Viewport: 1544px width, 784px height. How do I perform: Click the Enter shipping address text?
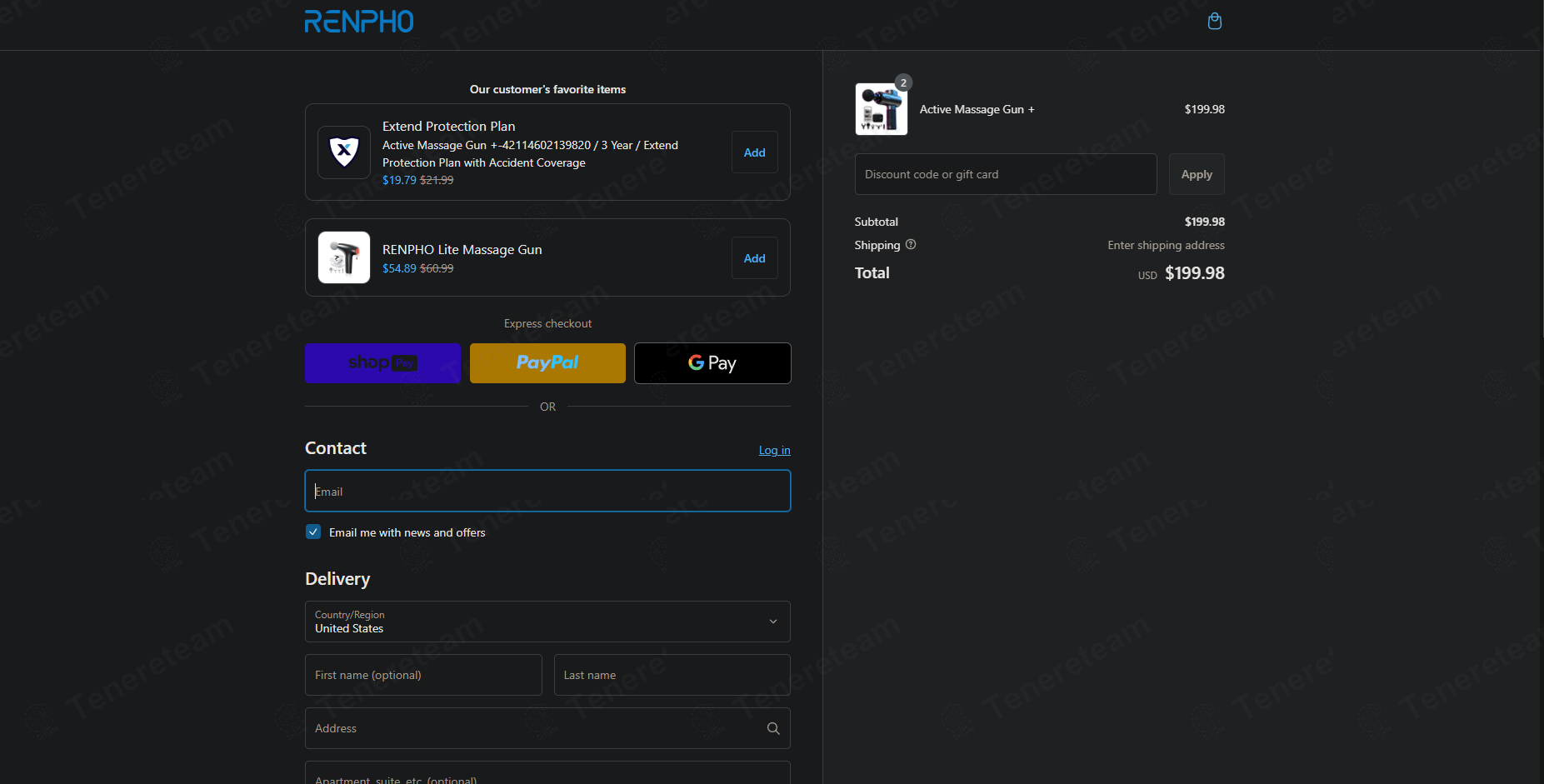(1166, 245)
